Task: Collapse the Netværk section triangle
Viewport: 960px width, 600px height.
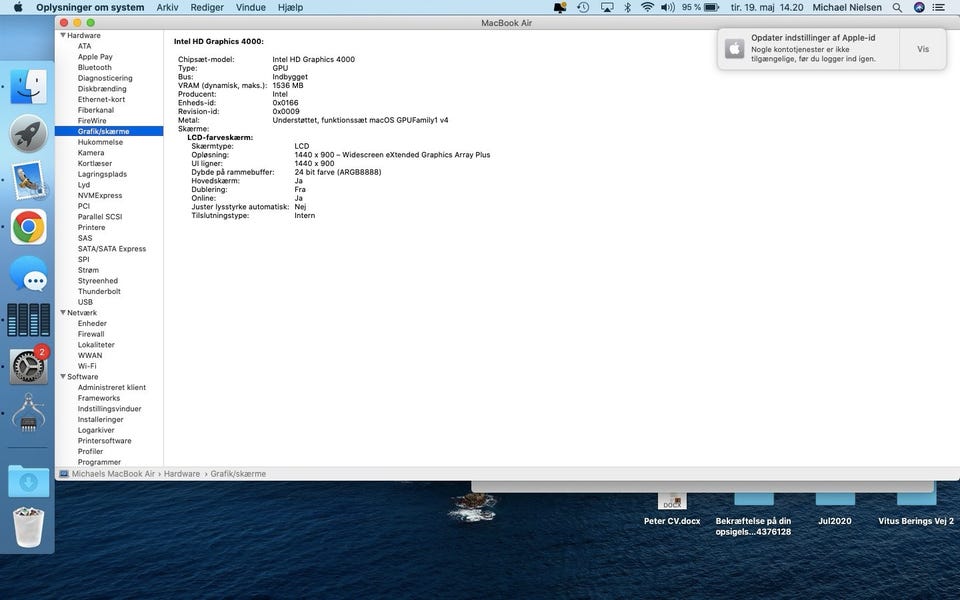Action: click(62, 312)
